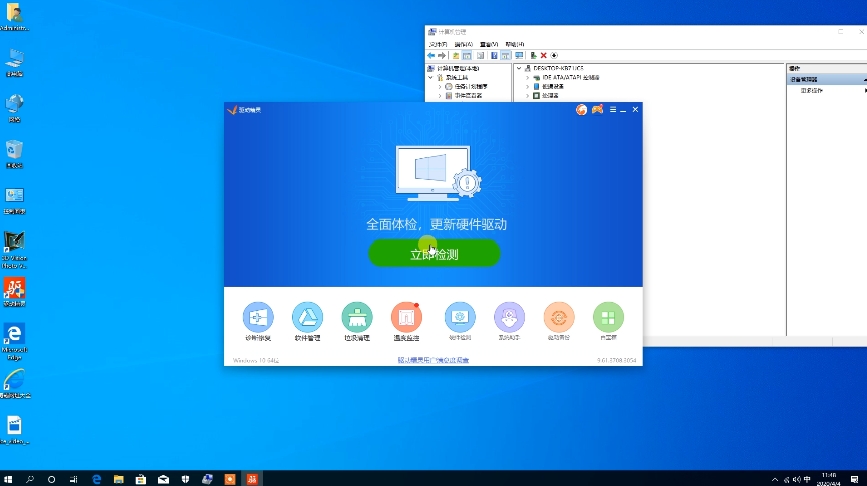Open the orange driver backup icon
867x486 pixels.
[558, 317]
